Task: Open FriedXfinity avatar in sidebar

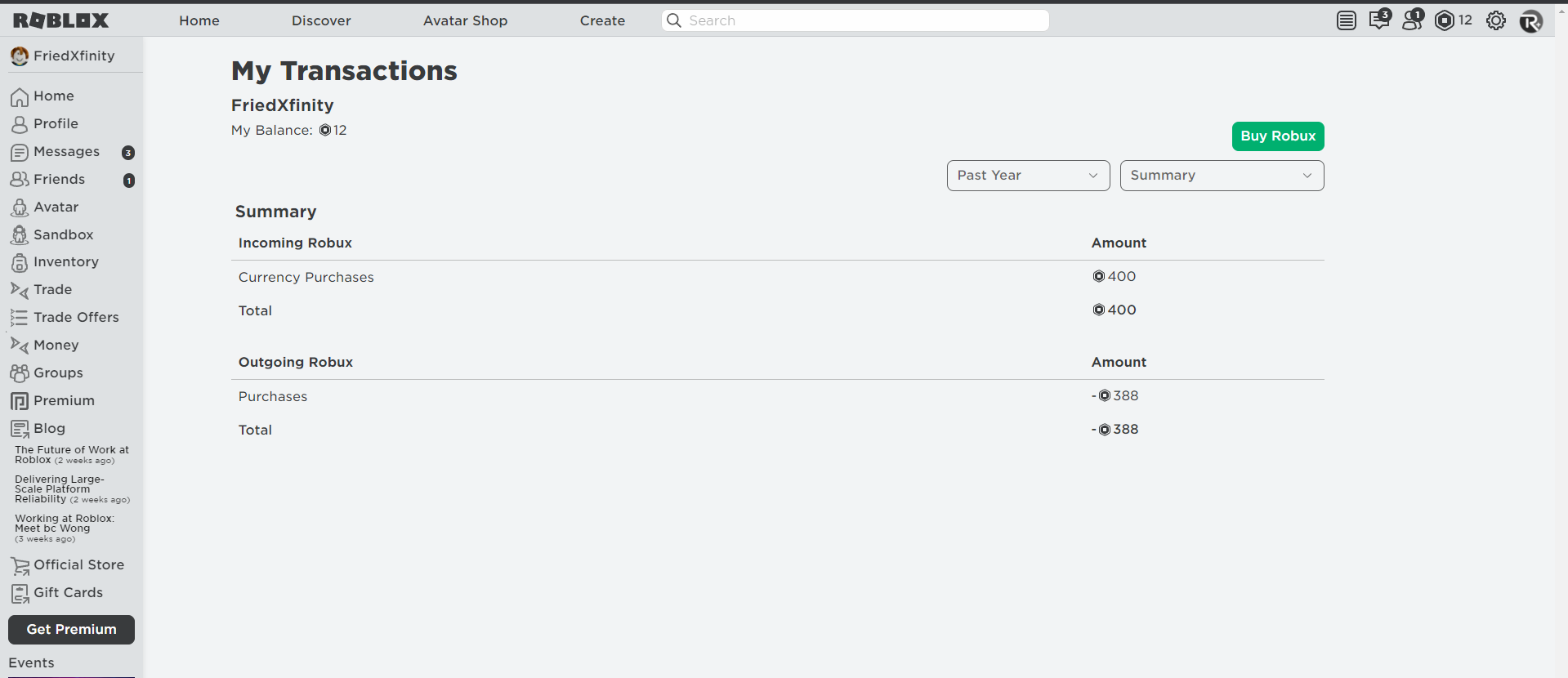Action: (x=20, y=56)
